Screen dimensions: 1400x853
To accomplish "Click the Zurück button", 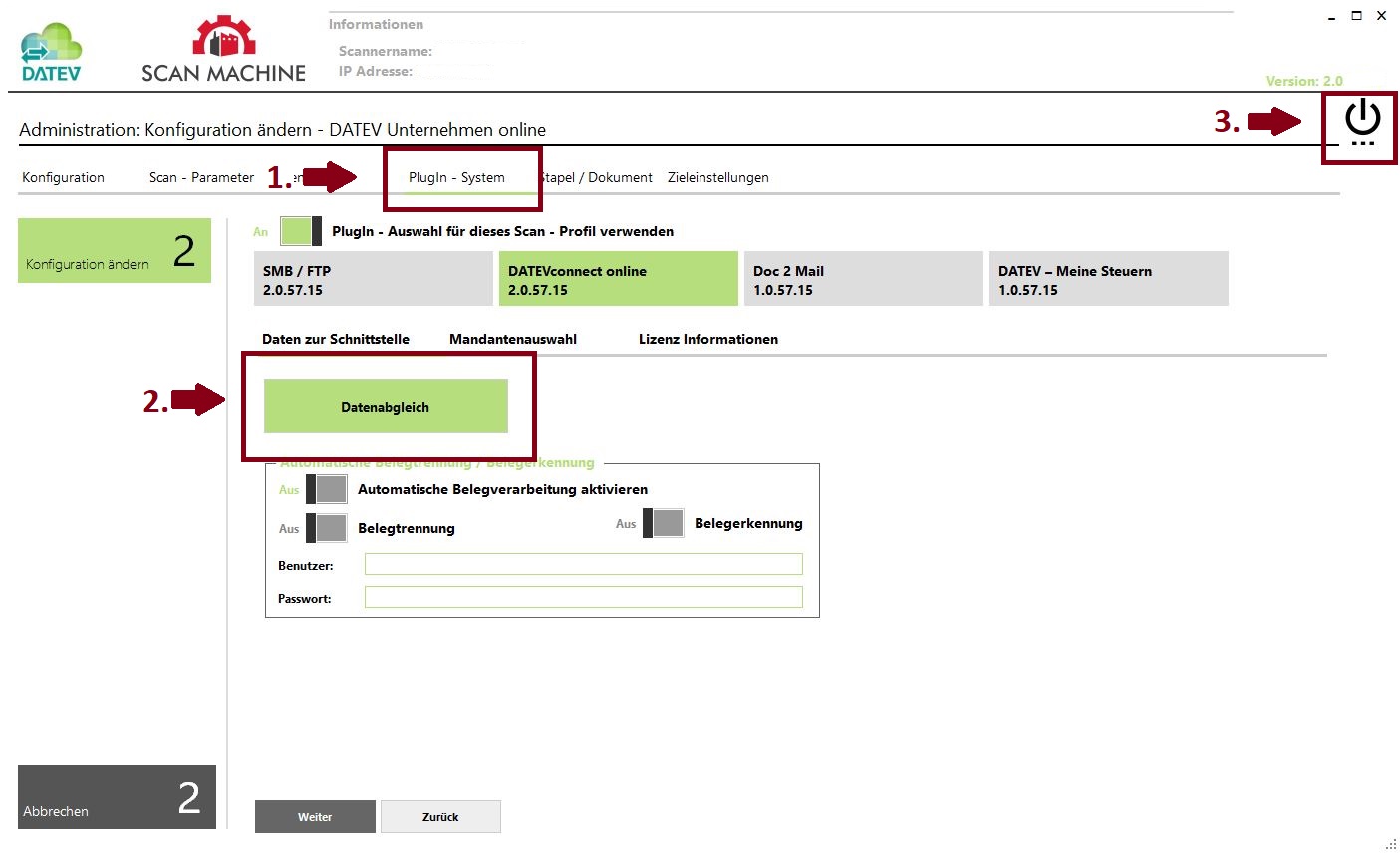I will tap(440, 816).
